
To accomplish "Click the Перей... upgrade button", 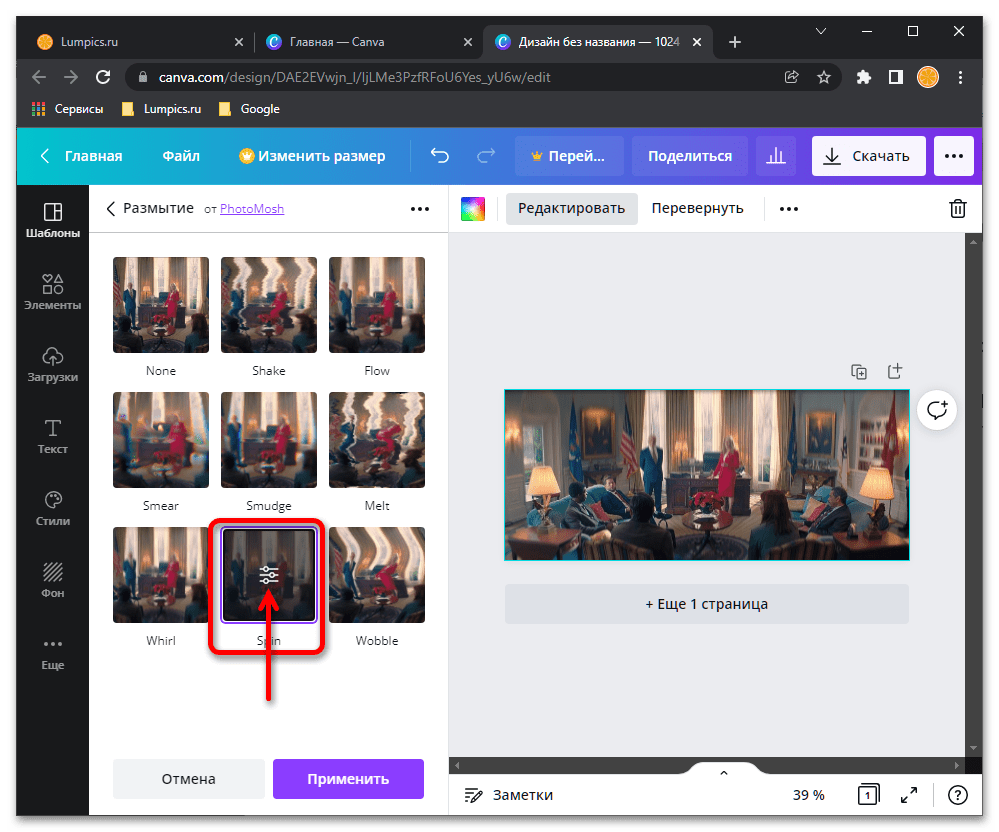I will tap(569, 156).
